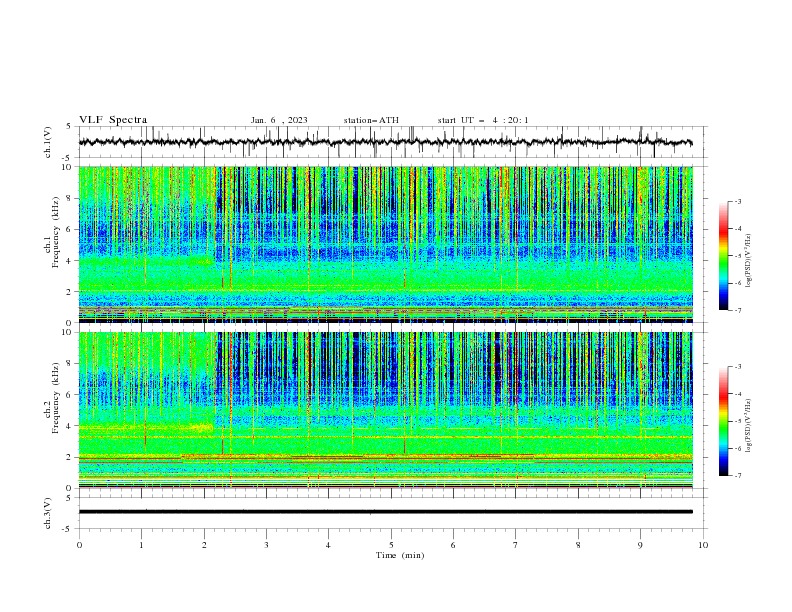Click the "ch.1(V)" waveform axis label

48,142
